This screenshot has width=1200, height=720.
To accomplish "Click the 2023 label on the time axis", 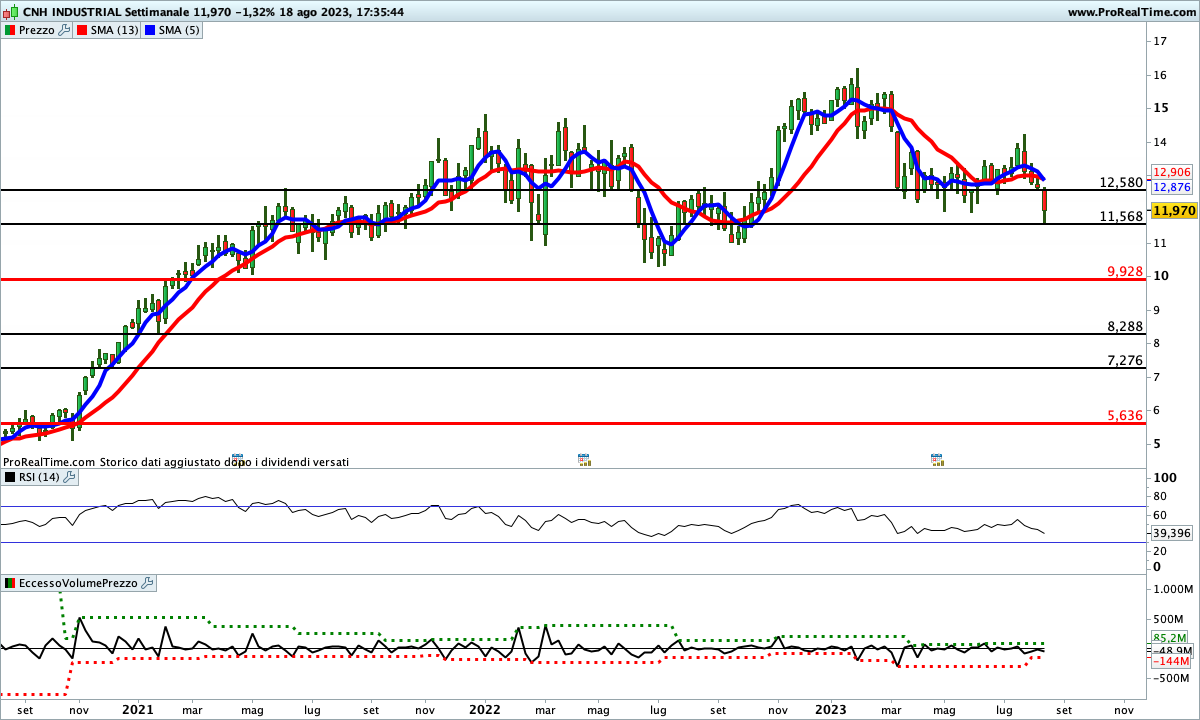I will [831, 710].
